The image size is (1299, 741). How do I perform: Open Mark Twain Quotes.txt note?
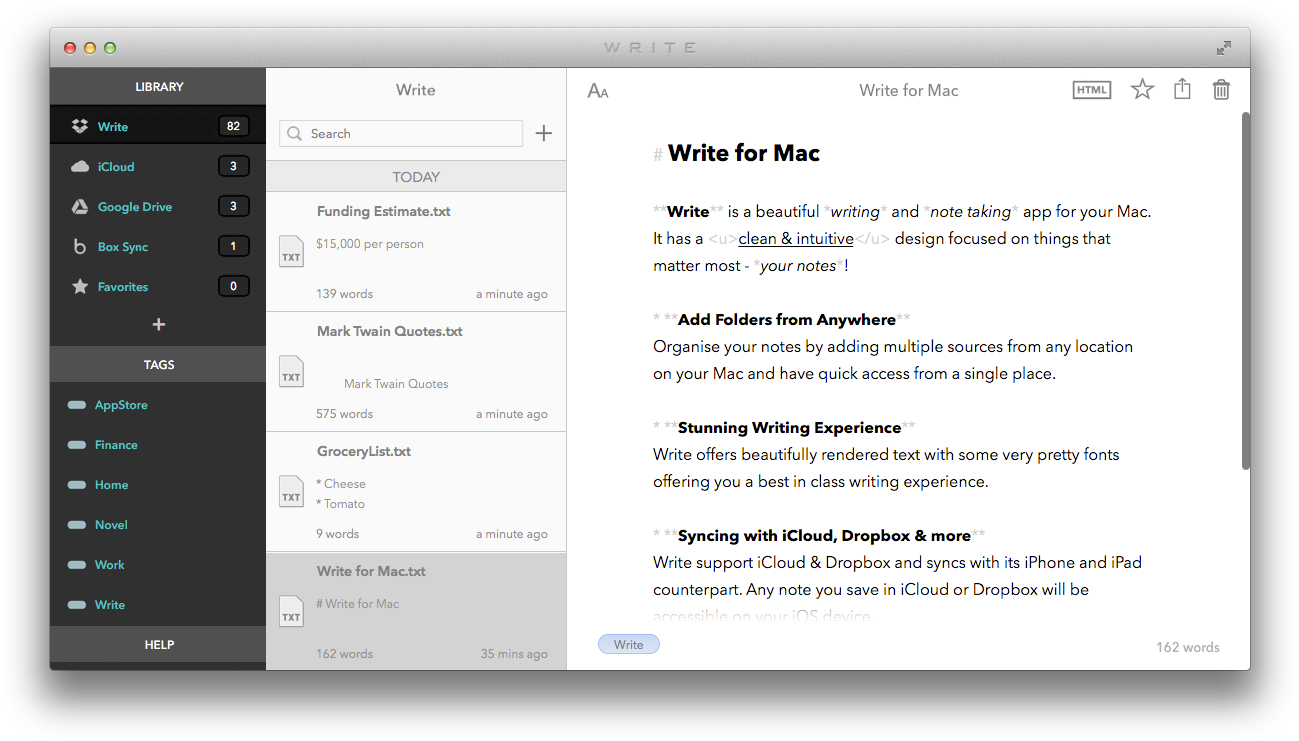[x=416, y=371]
